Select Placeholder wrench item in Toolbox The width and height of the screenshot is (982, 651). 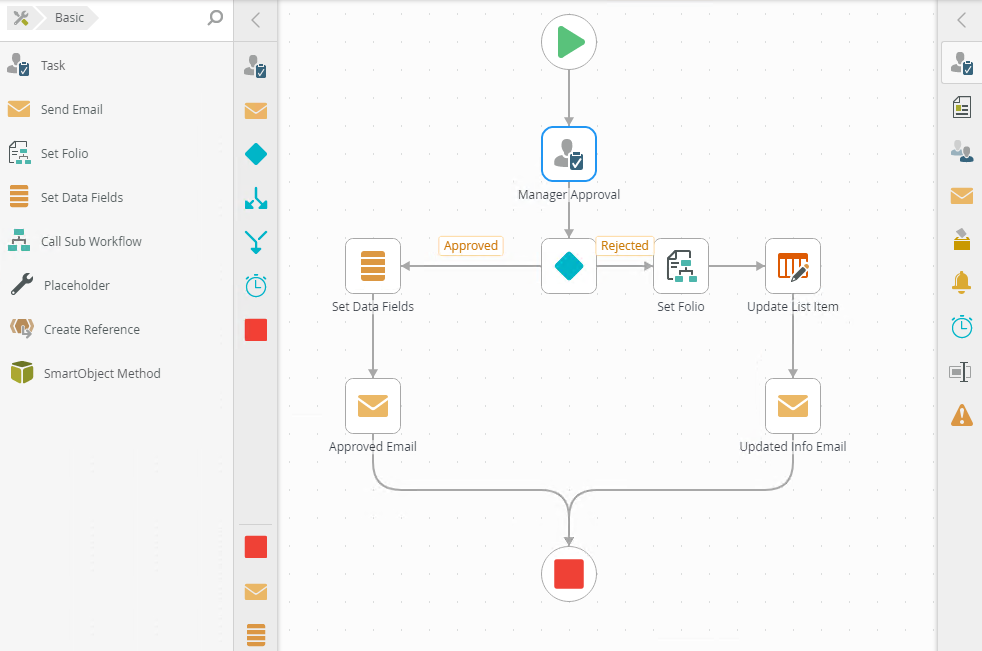point(76,285)
